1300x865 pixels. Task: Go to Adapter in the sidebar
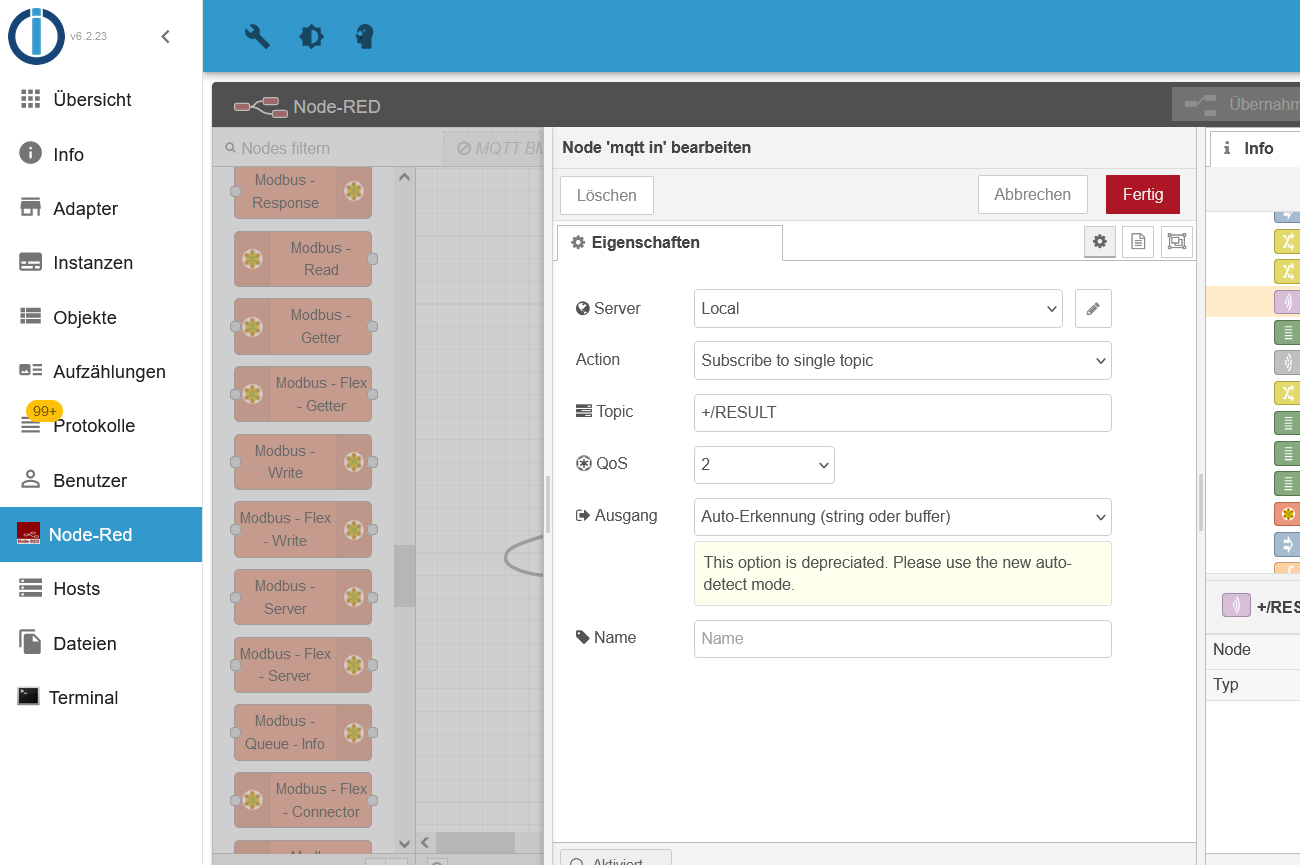(x=101, y=208)
